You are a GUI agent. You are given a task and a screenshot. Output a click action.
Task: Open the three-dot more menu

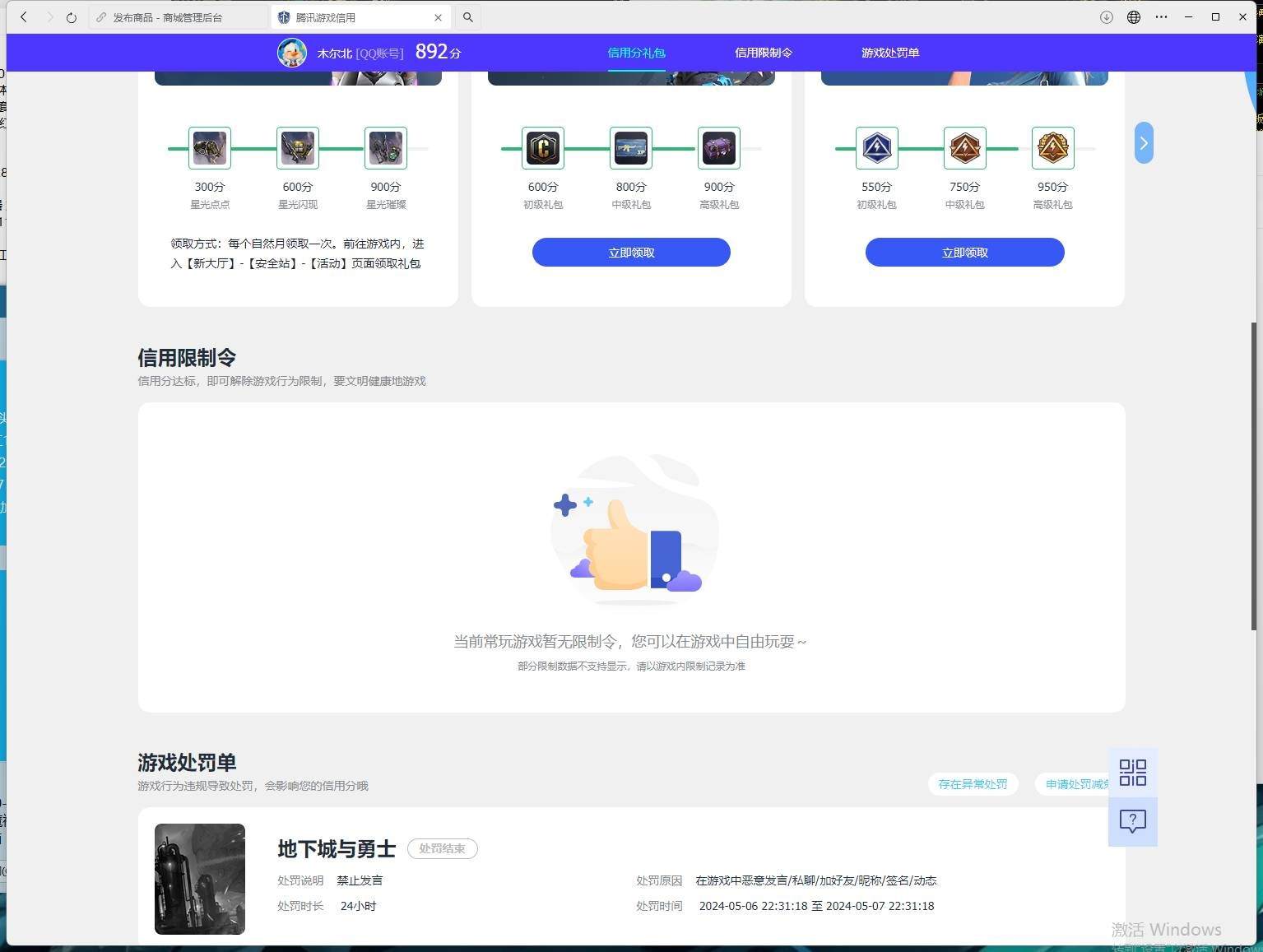(1161, 17)
